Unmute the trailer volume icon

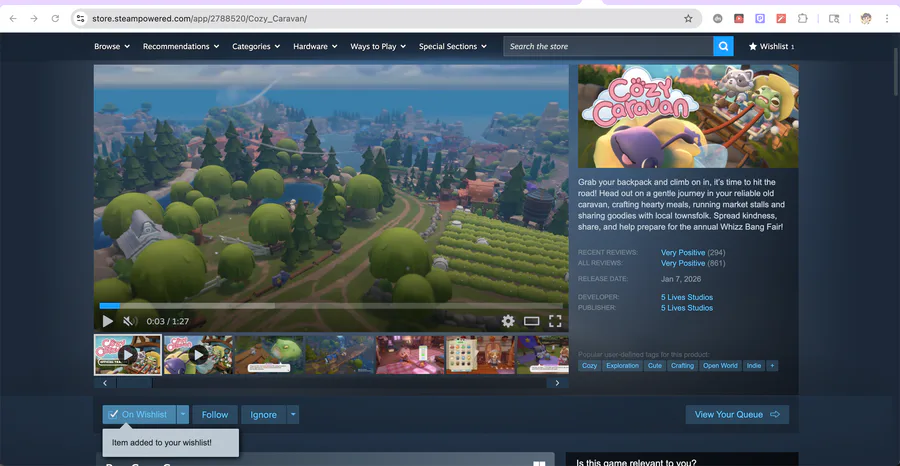(130, 321)
